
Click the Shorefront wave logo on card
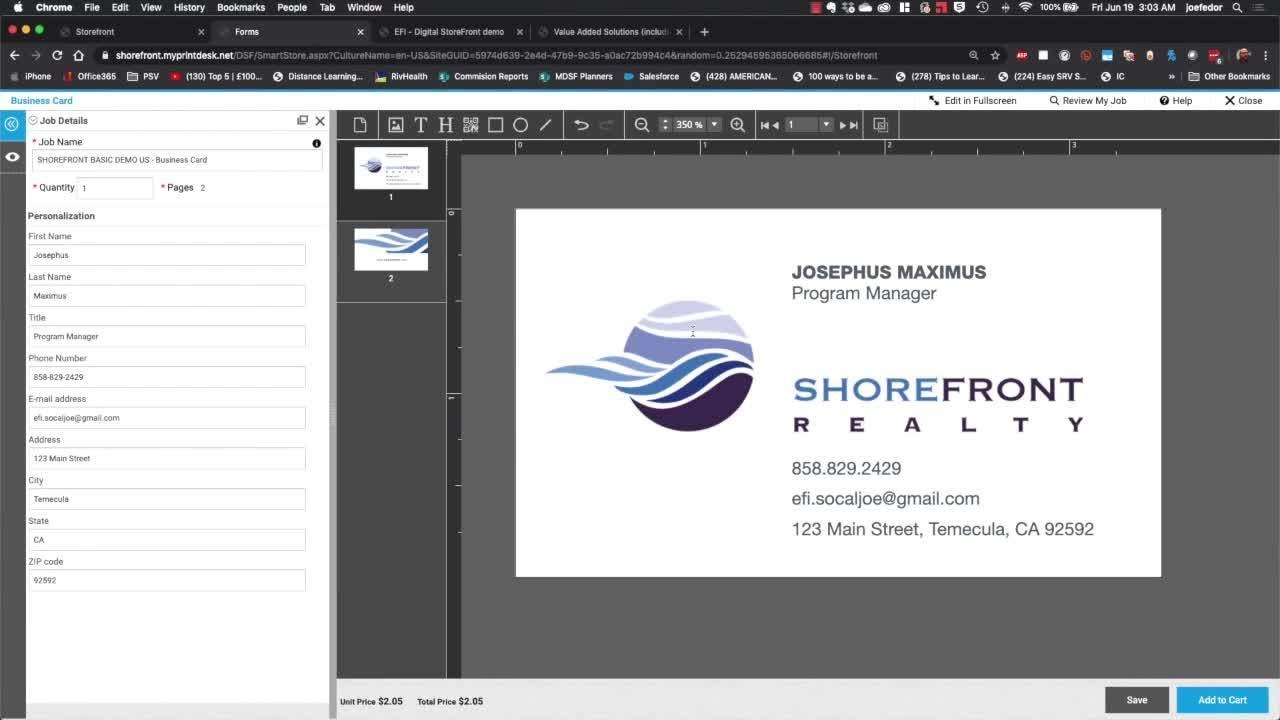[x=651, y=365]
